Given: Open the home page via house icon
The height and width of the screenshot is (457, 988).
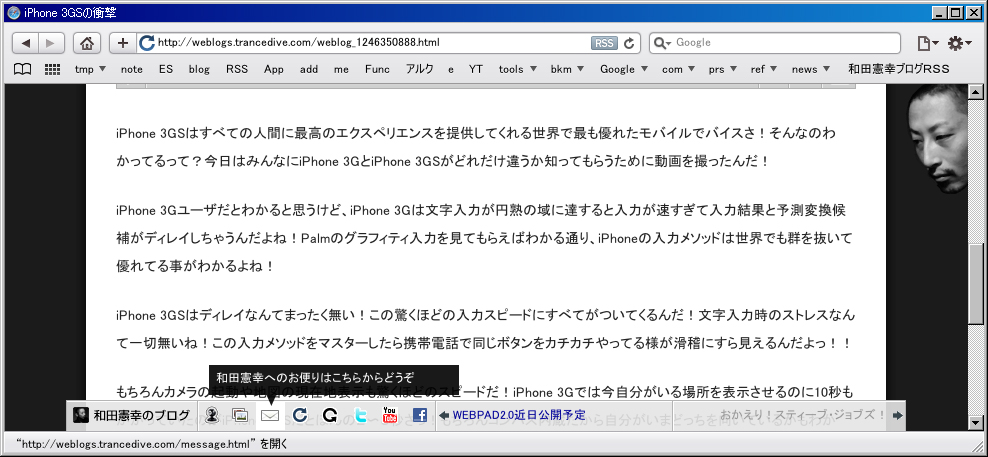Looking at the screenshot, I should [x=87, y=43].
